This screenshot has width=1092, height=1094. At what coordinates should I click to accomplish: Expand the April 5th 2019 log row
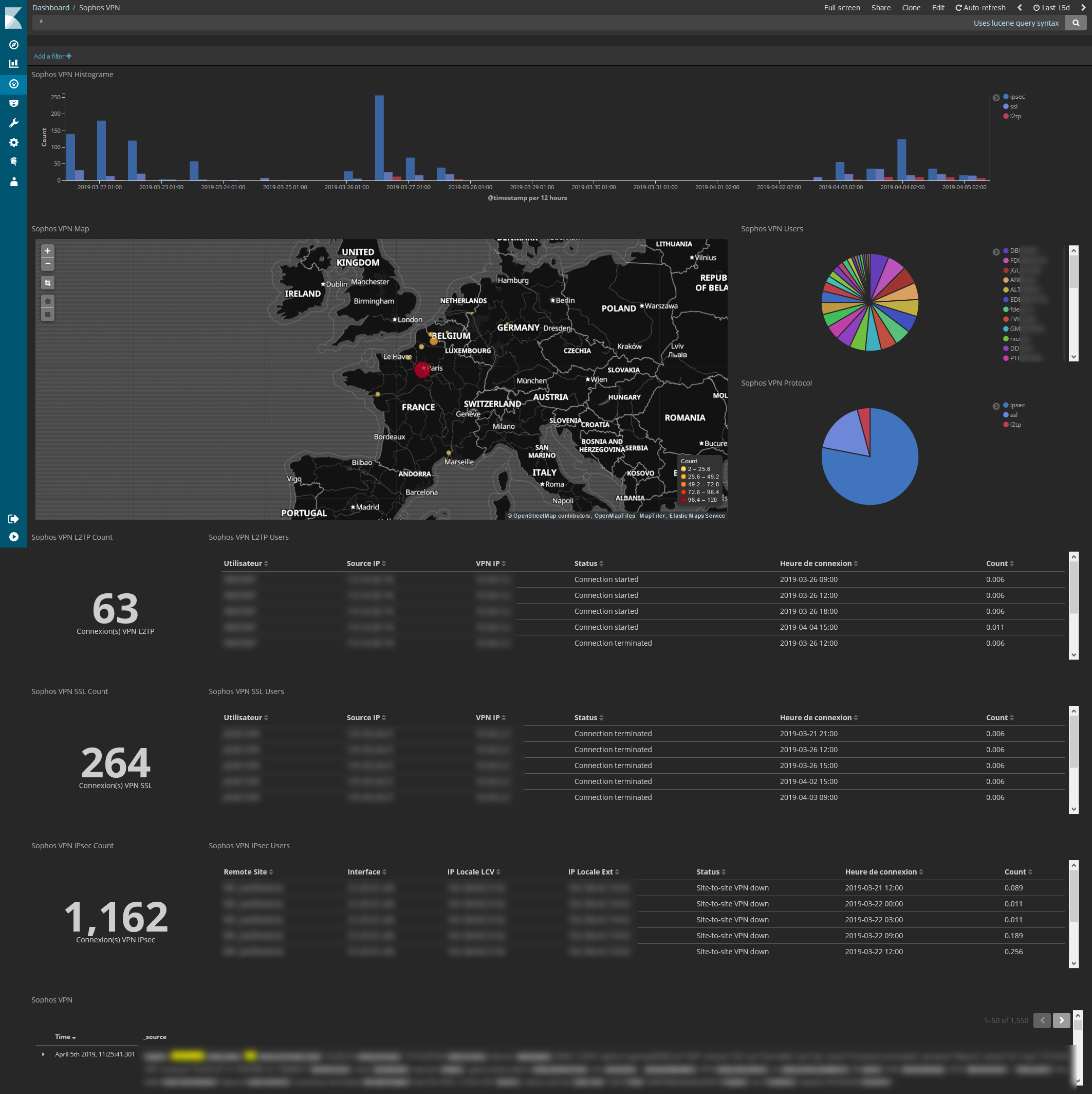point(44,1054)
